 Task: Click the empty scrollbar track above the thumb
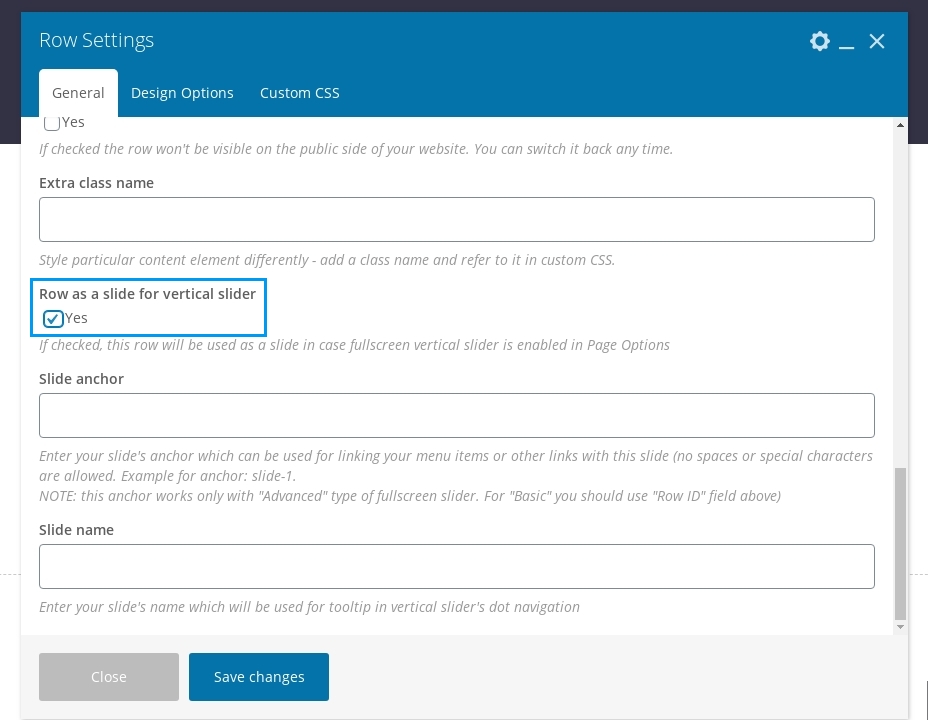pyautogui.click(x=900, y=300)
